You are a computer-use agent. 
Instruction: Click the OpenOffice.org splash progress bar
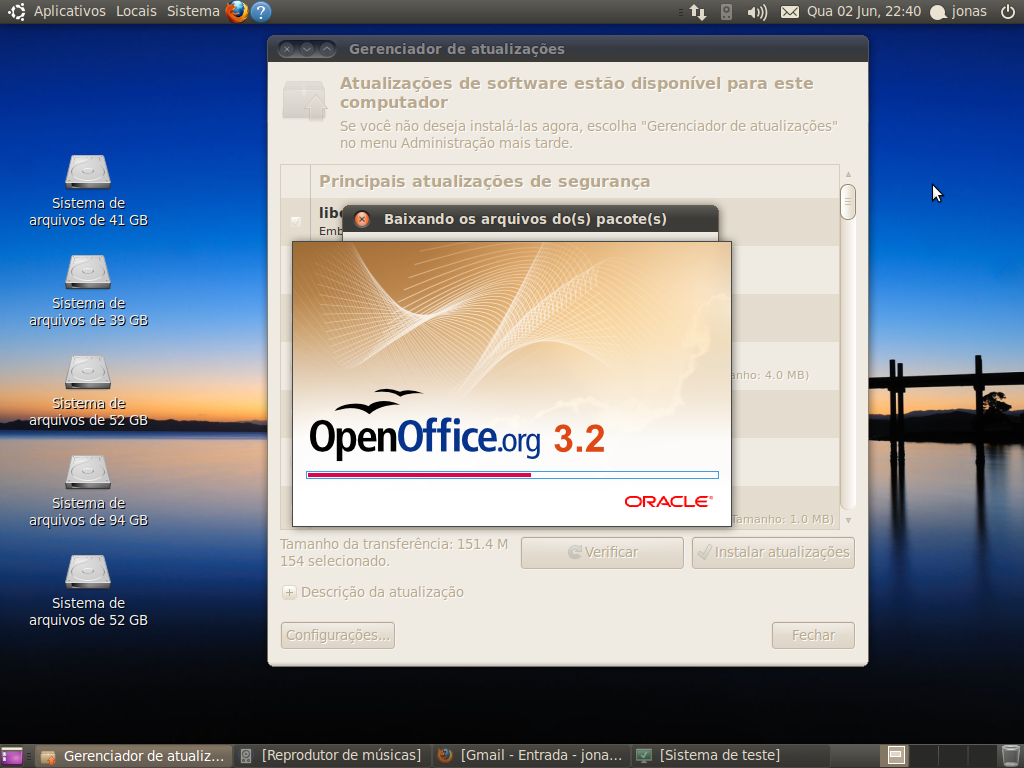[512, 475]
